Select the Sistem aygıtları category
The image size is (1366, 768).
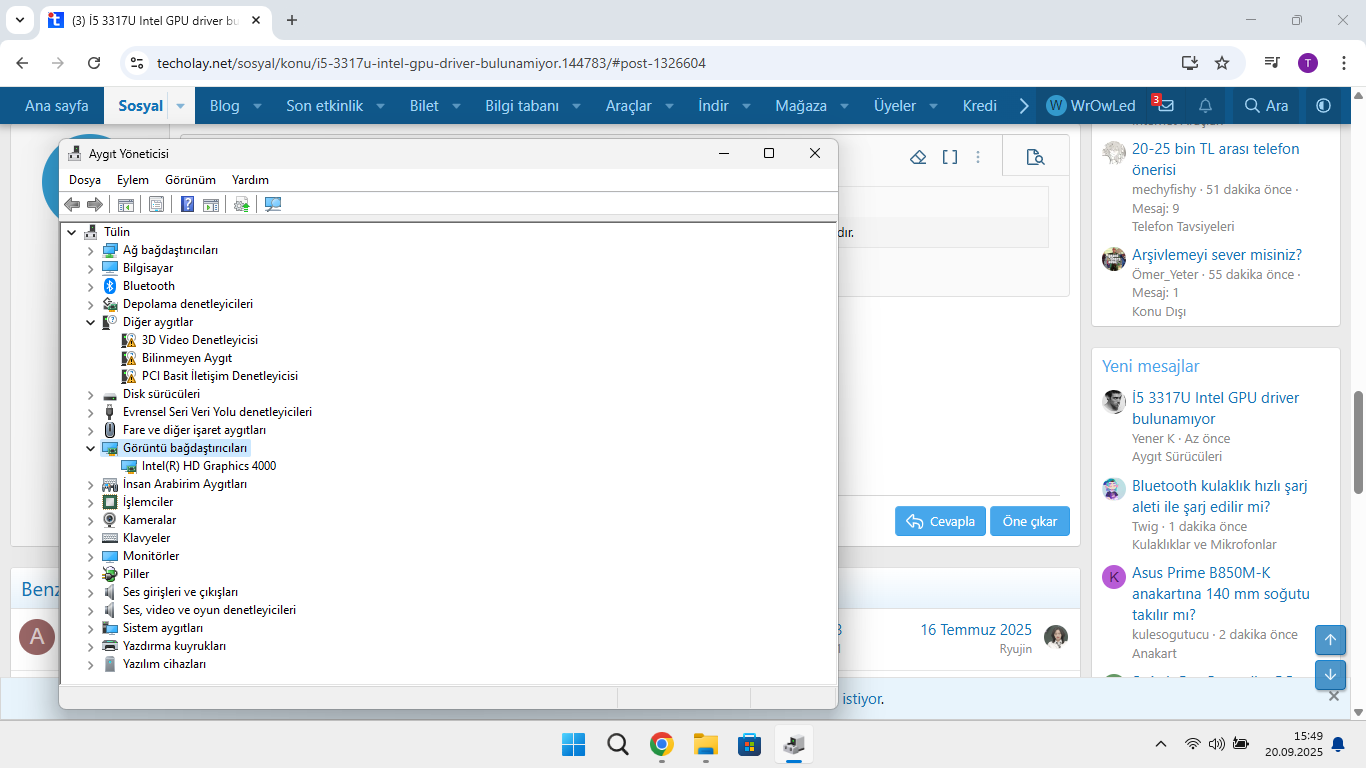point(163,628)
